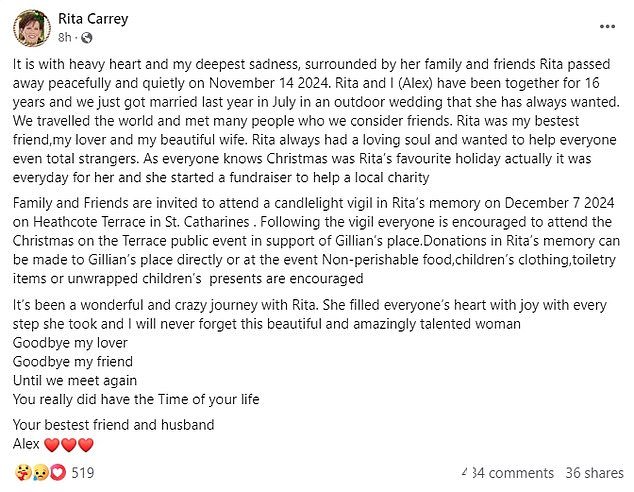Click "Your bestest friend and husband" text

[113, 425]
